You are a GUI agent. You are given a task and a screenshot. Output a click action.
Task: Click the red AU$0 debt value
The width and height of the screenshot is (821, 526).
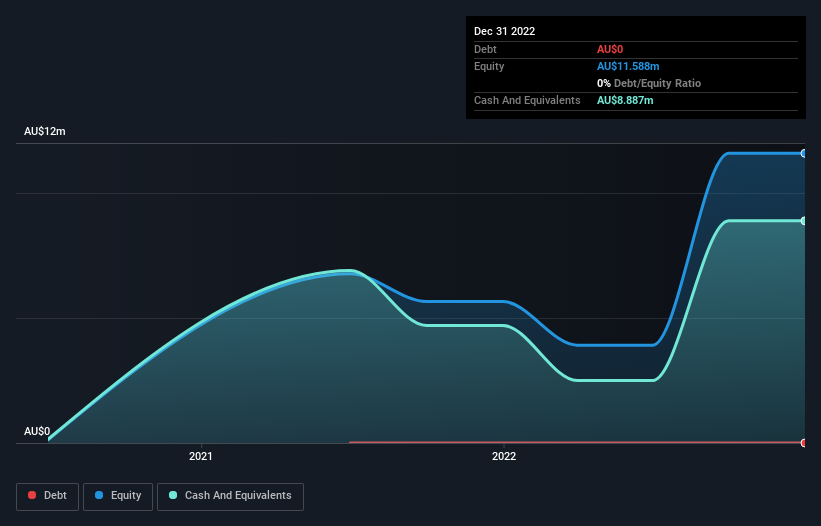pos(610,49)
